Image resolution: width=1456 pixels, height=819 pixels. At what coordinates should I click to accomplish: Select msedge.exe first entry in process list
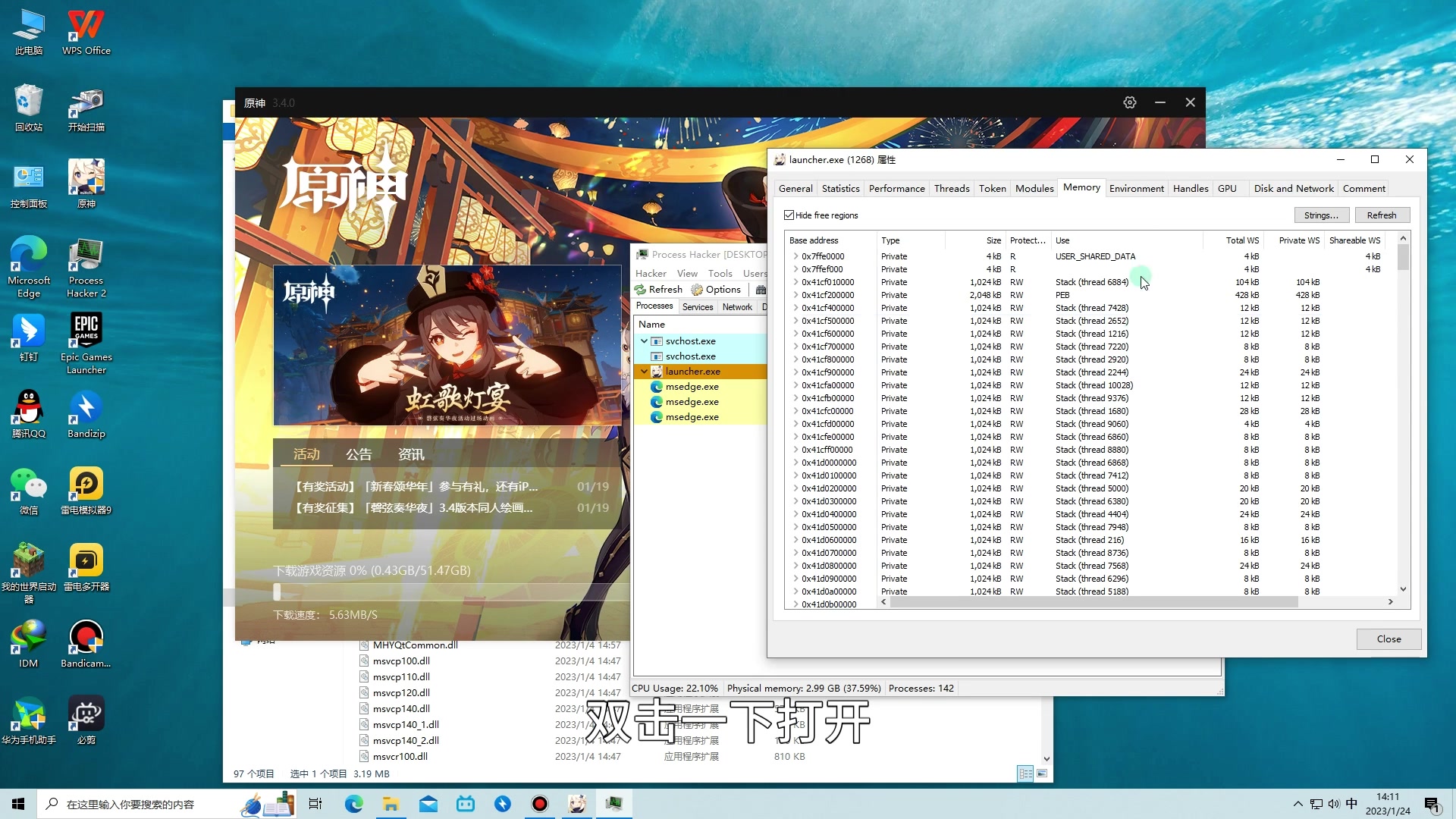692,387
